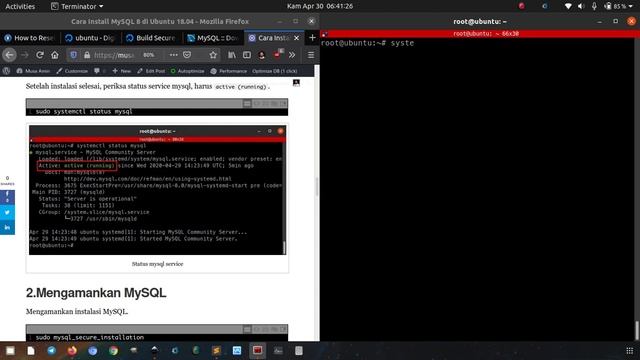Click Terminator red title bar group icon
This screenshot has height=360, width=640.
tap(324, 34)
